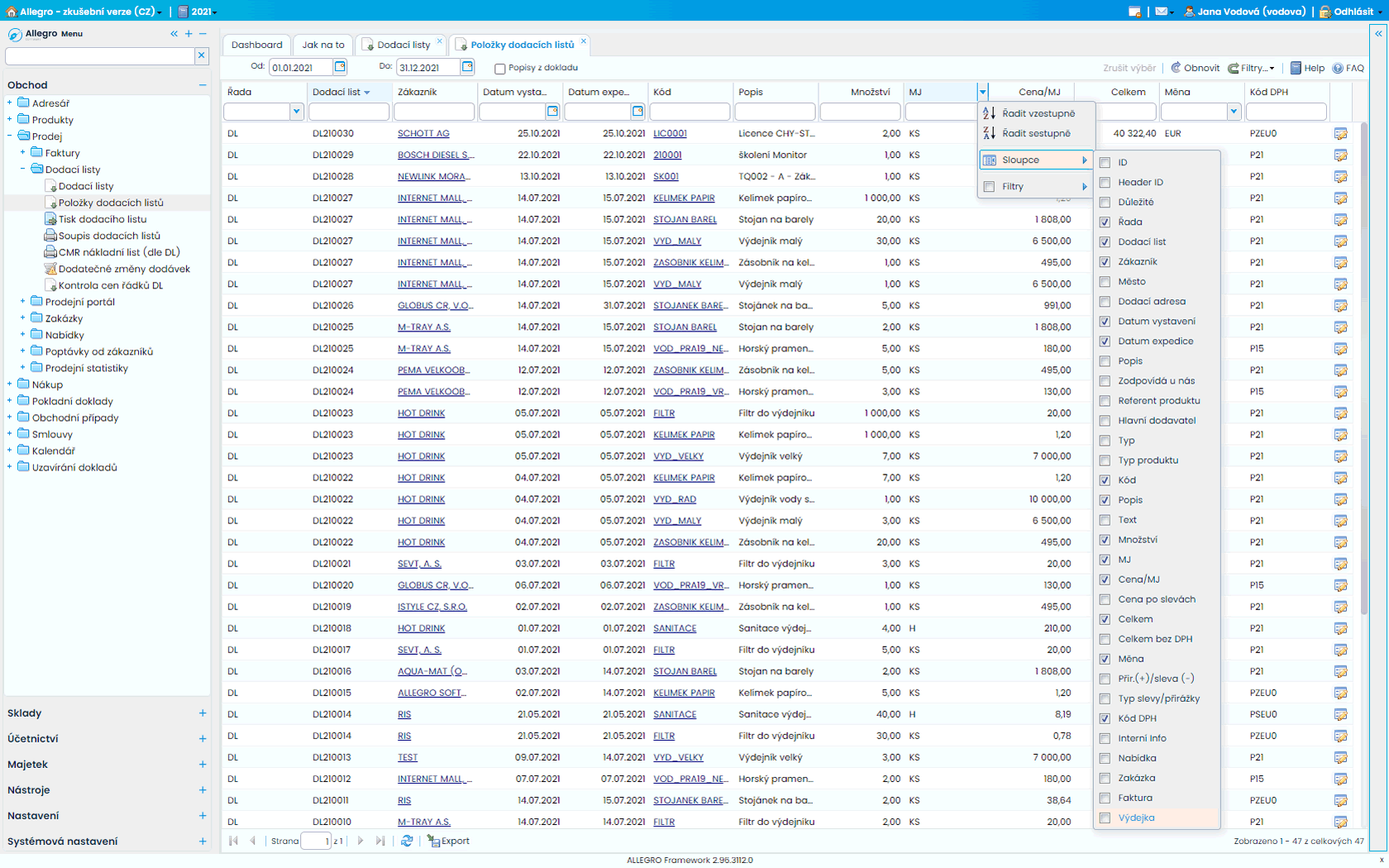Click the Strana page number field
The height and width of the screenshot is (868, 1389).
pyautogui.click(x=315, y=841)
